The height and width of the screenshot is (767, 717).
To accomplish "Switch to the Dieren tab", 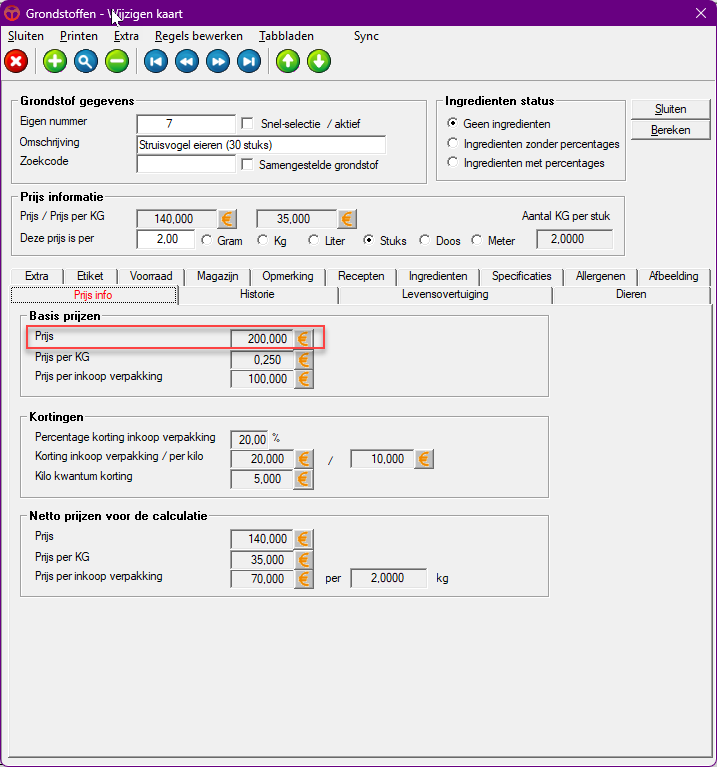I will click(631, 294).
